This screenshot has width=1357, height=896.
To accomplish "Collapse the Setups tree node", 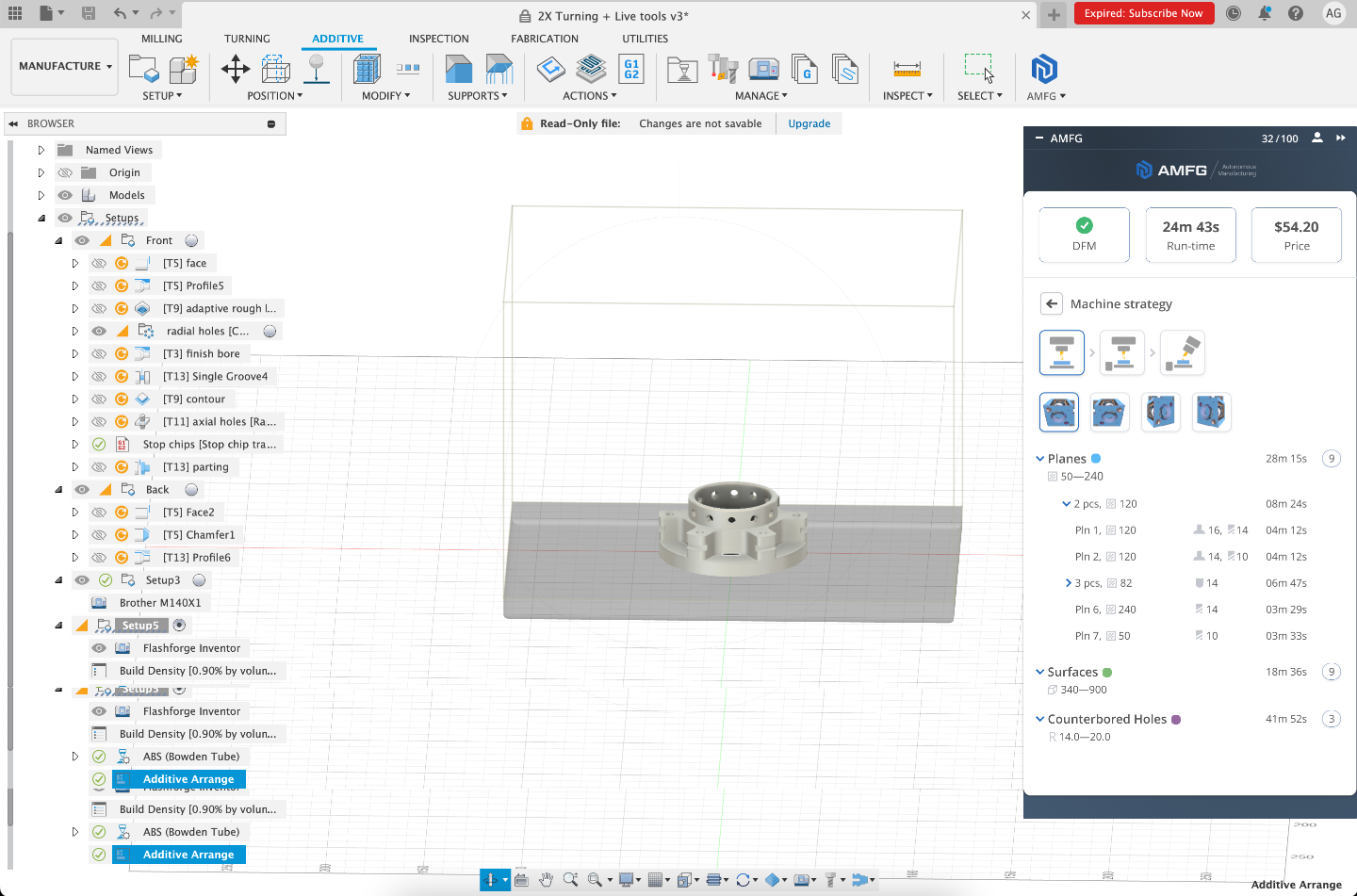I will 41,218.
